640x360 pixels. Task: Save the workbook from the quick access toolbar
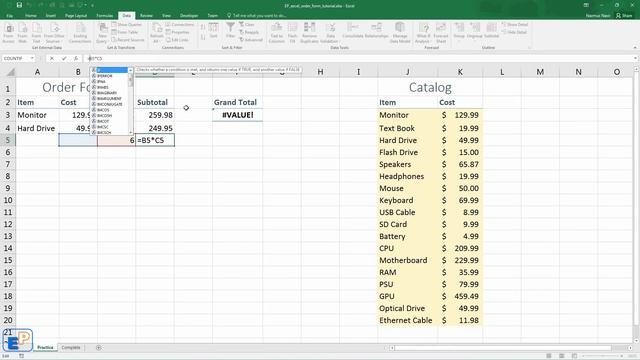[x=19, y=5]
